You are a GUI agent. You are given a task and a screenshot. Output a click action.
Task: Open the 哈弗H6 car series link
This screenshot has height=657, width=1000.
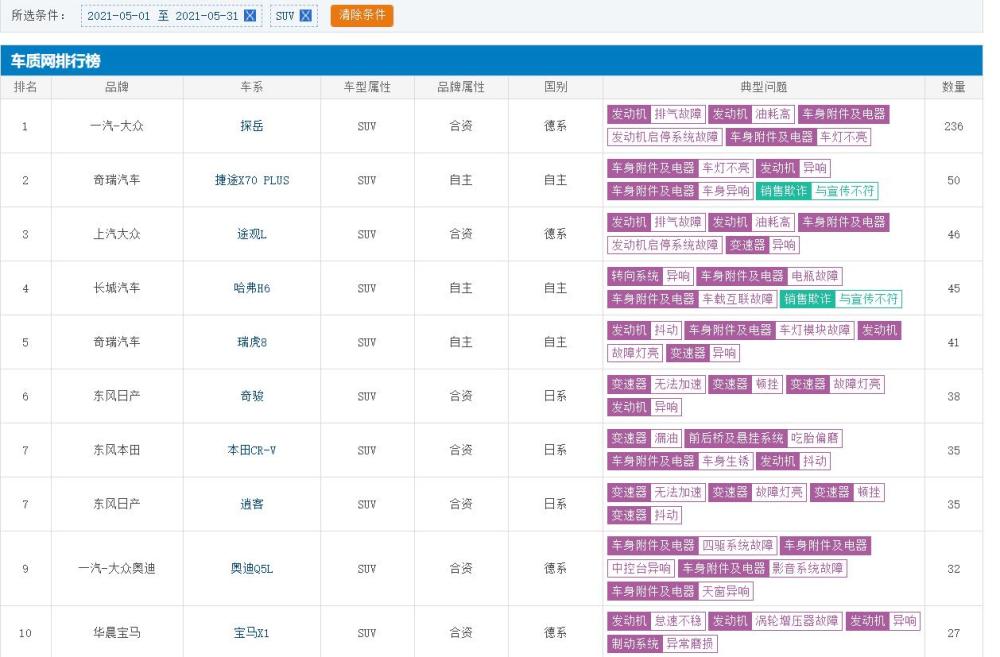(x=252, y=288)
